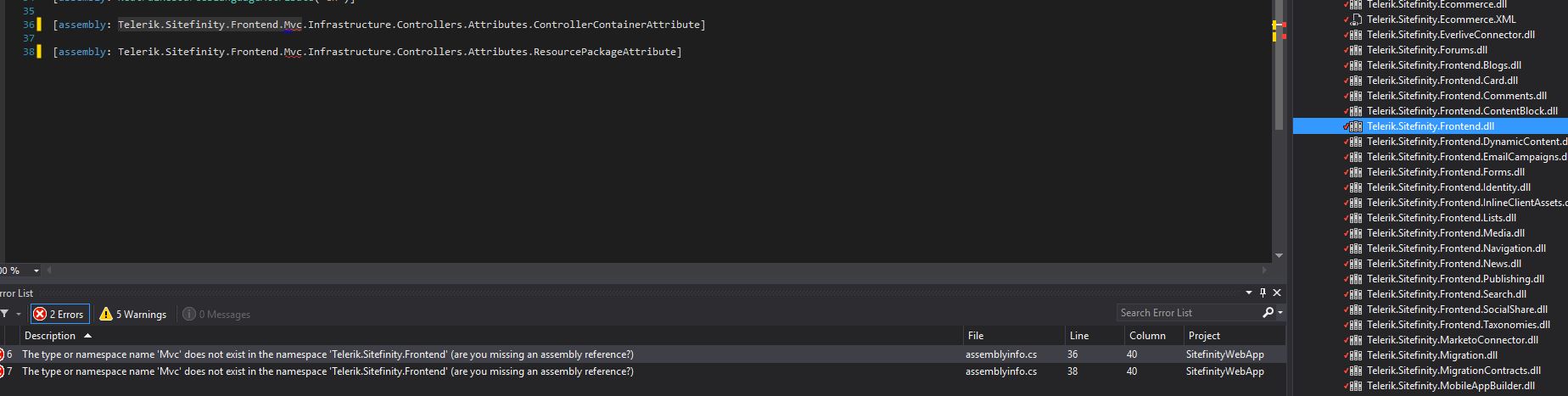Toggle the 0 Messages filter
Screen dimensions: 1568x396
pyautogui.click(x=216, y=314)
